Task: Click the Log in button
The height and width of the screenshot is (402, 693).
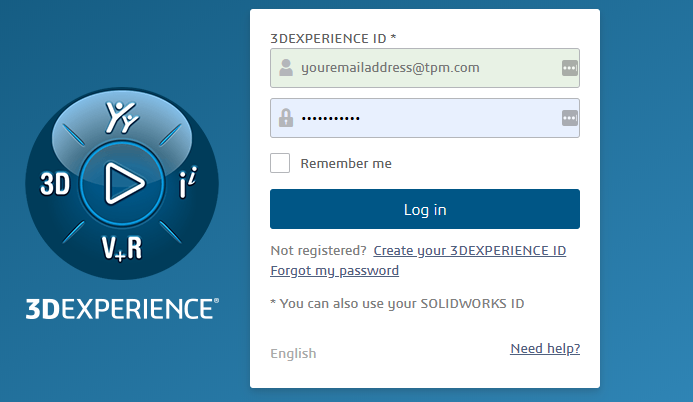Action: point(425,209)
